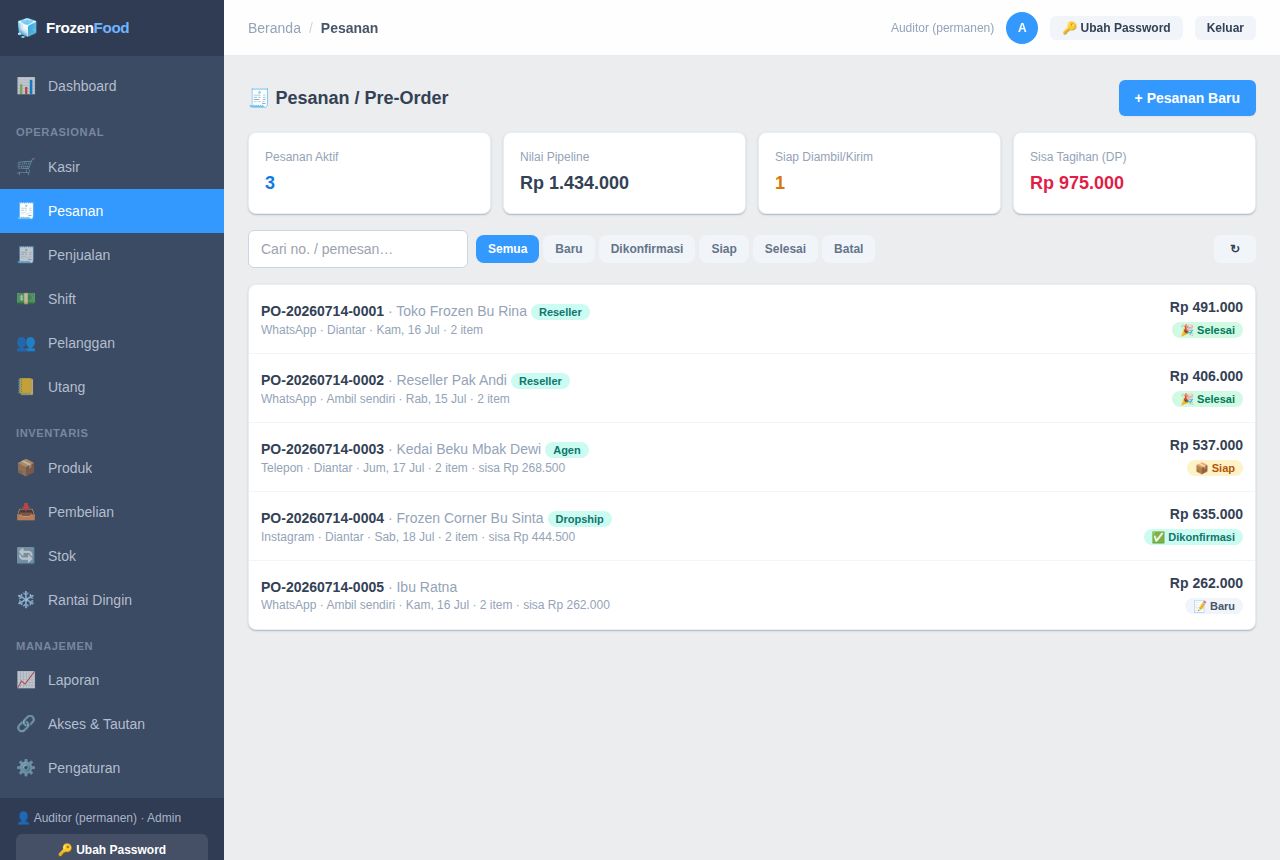
Task: Click the Shift money icon
Action: point(26,299)
